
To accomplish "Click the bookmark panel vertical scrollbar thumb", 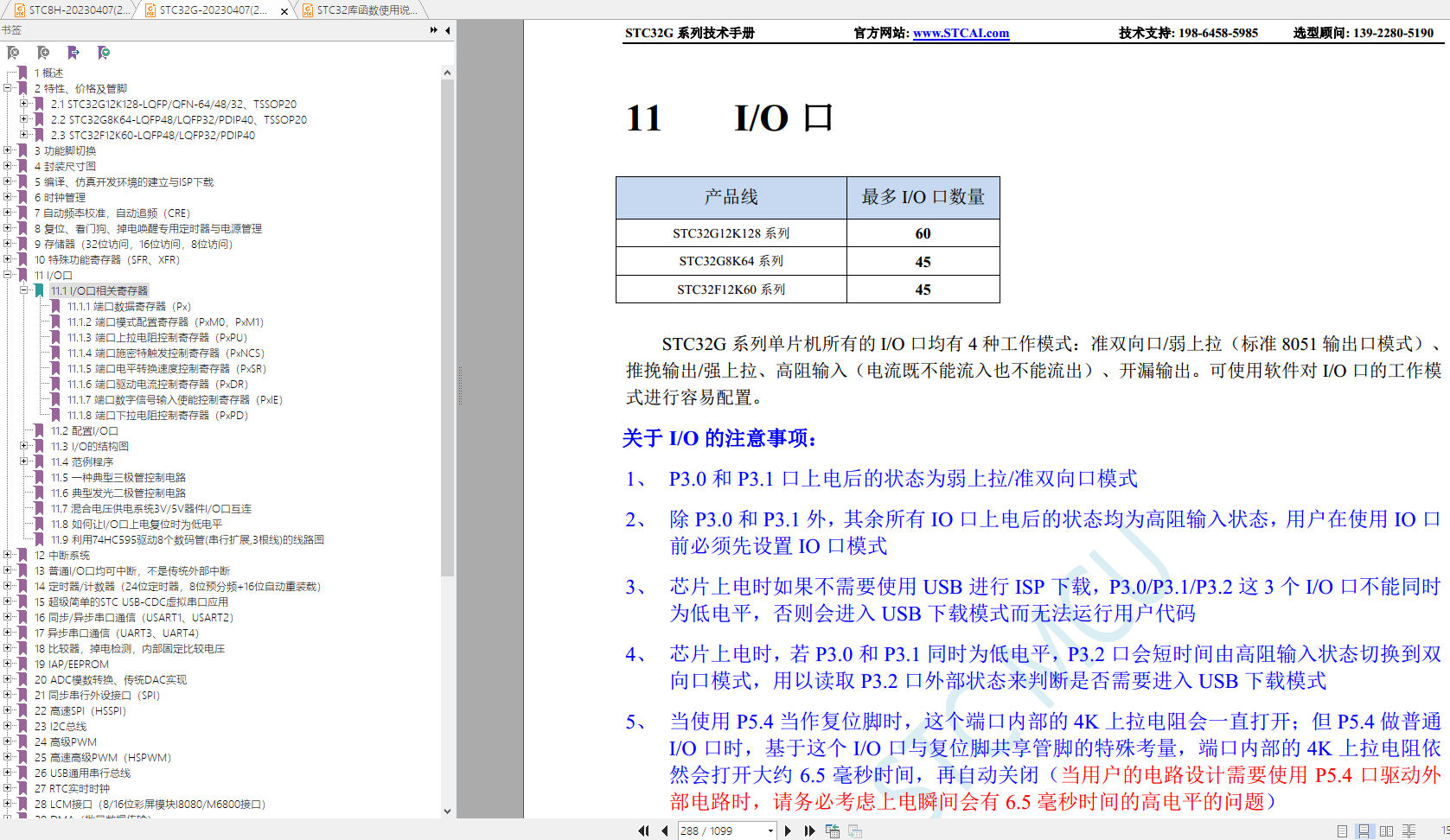I will pyautogui.click(x=447, y=328).
